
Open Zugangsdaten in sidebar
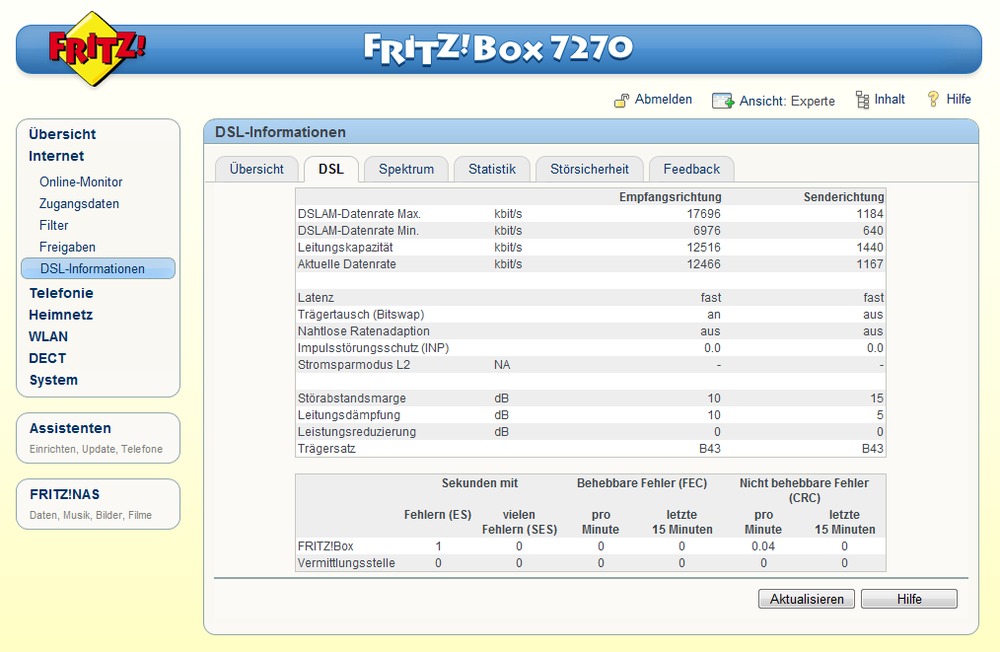tap(79, 204)
